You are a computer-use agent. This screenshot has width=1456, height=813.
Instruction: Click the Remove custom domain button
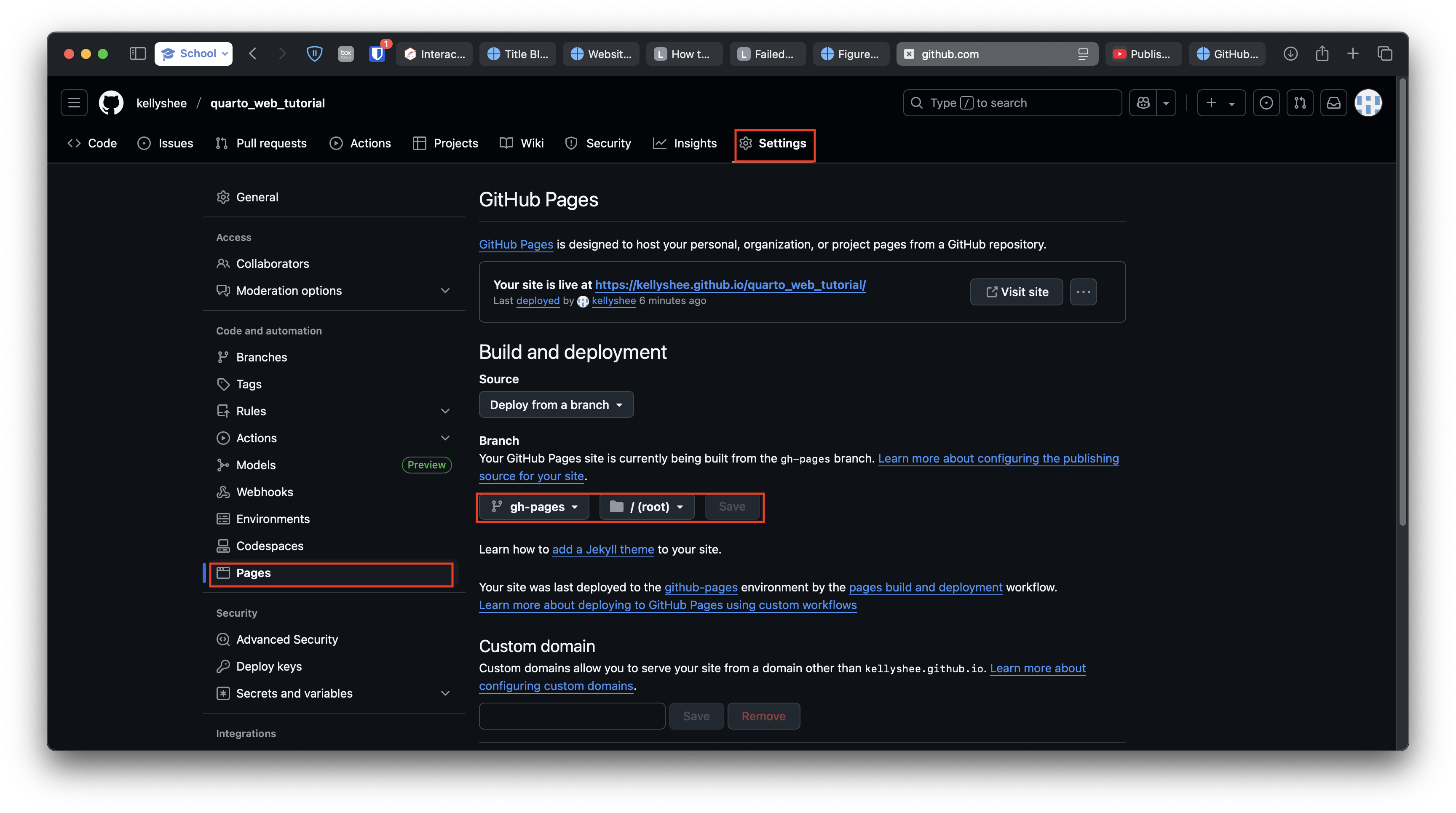[764, 717]
